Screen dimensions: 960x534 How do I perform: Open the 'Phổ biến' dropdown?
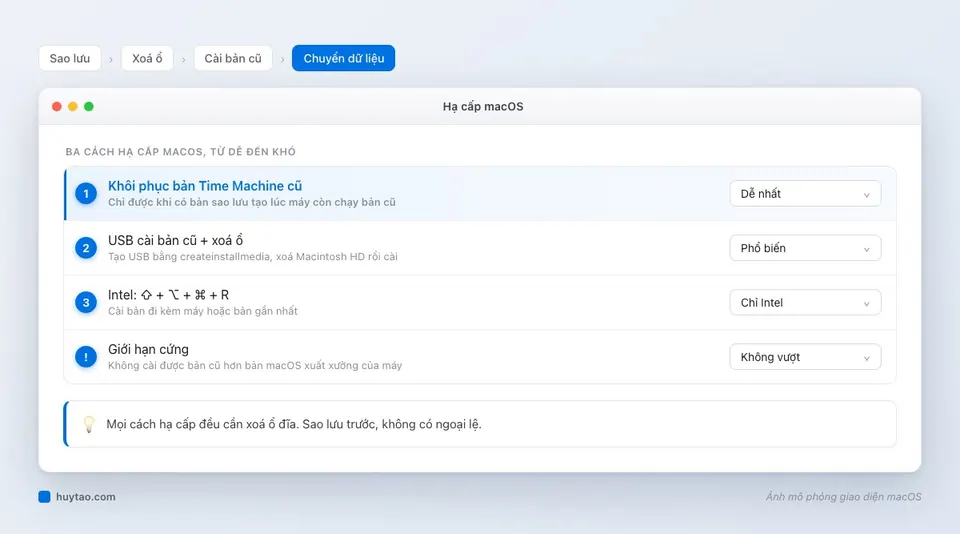[805, 248]
